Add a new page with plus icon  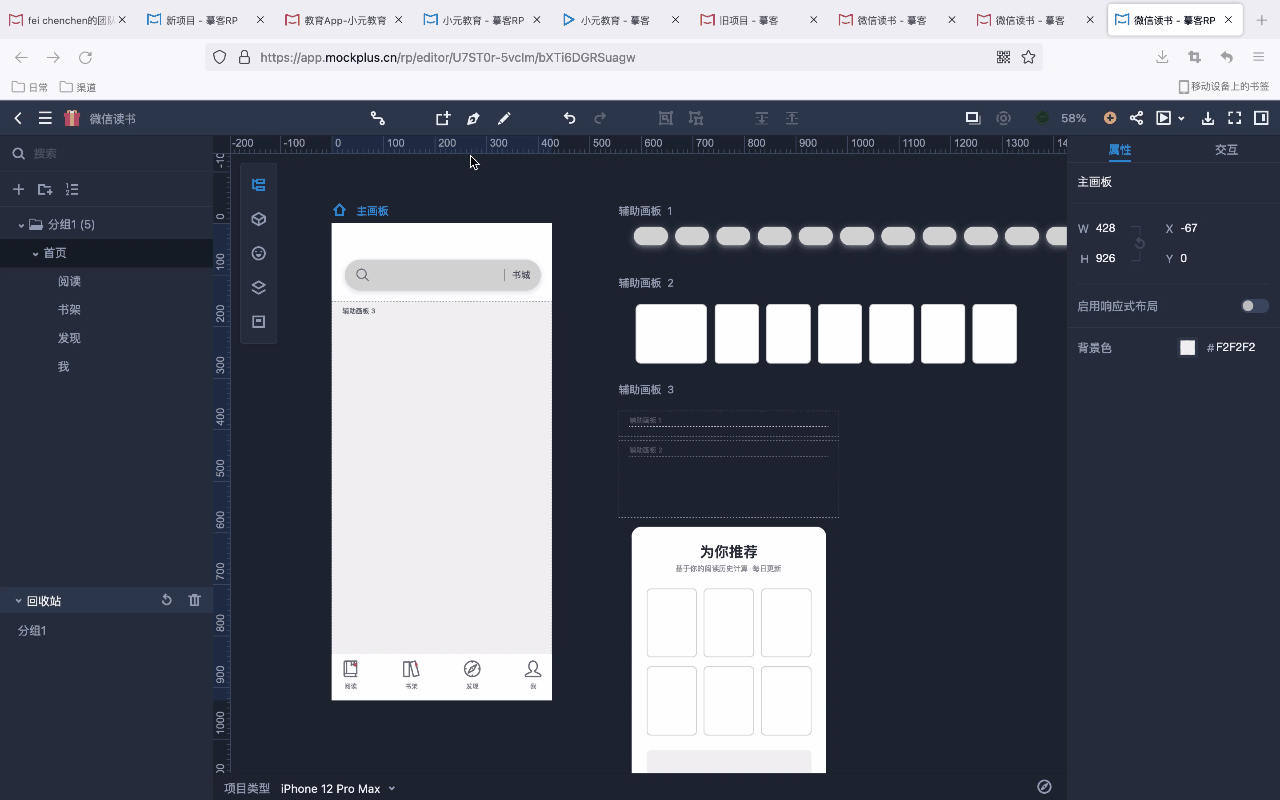18,189
